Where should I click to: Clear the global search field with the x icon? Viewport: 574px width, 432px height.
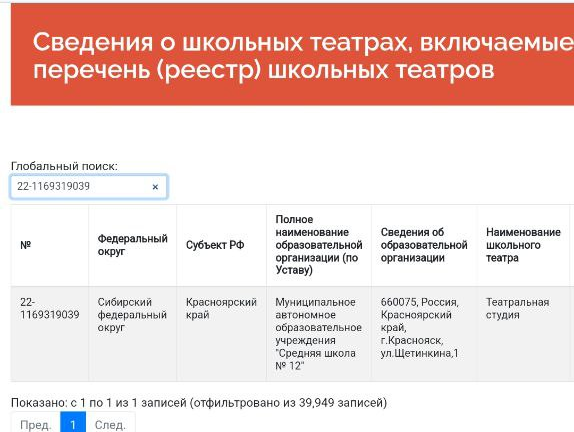click(x=155, y=187)
